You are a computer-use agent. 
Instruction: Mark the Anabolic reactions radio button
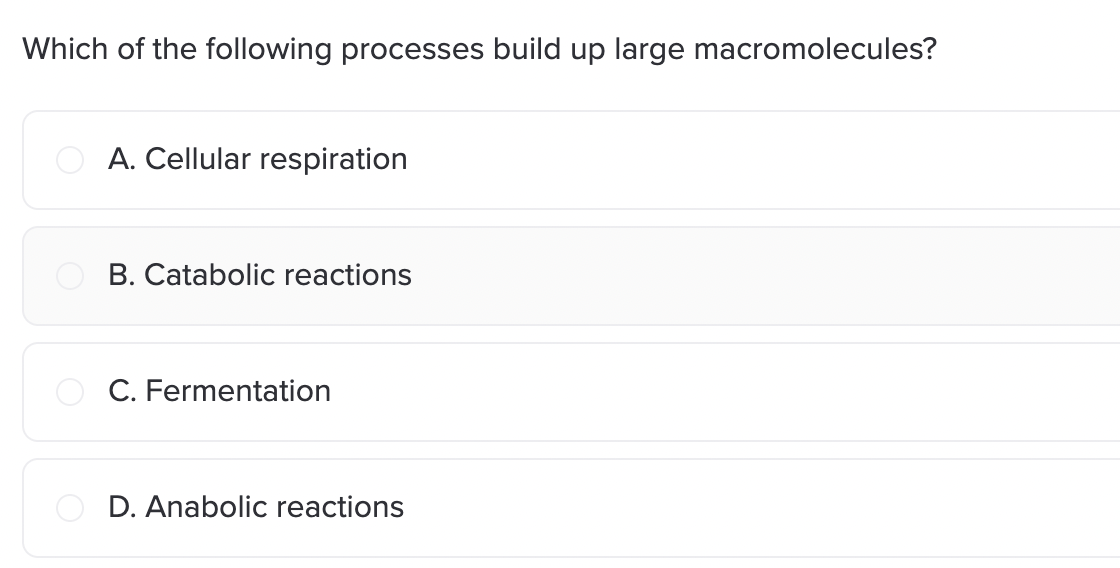point(70,507)
